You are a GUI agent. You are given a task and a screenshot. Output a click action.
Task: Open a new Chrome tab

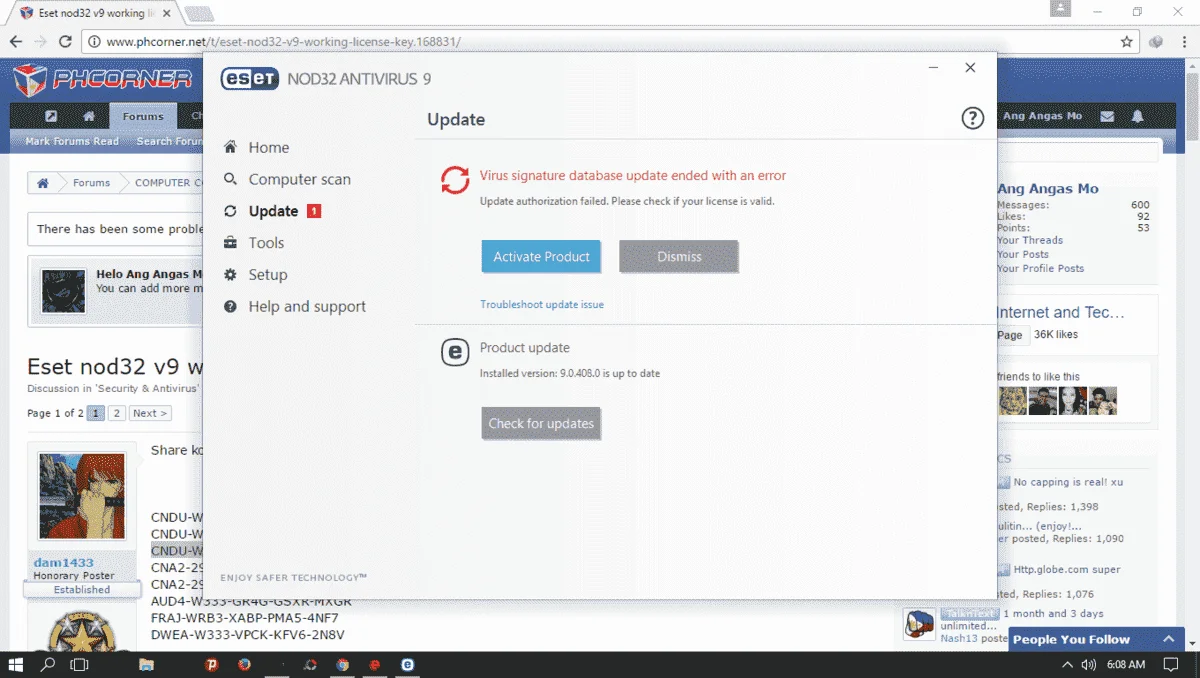[x=198, y=14]
